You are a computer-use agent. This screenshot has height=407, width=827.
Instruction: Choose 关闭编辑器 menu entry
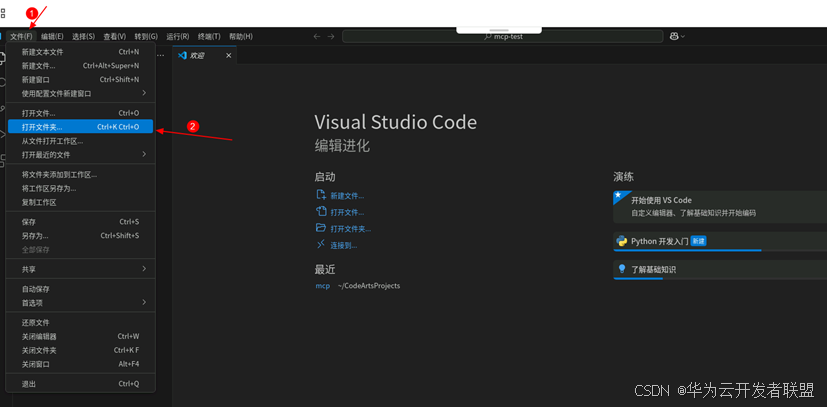[x=80, y=336]
